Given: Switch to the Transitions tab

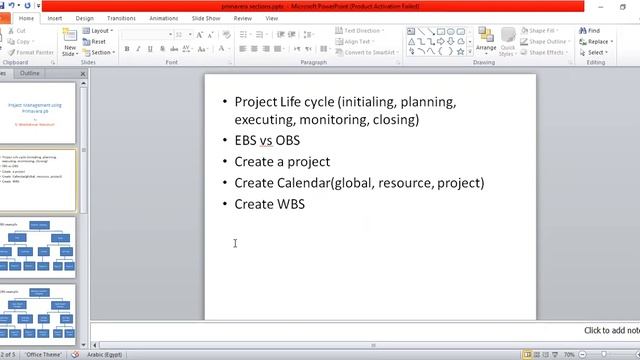Looking at the screenshot, I should pyautogui.click(x=121, y=18).
